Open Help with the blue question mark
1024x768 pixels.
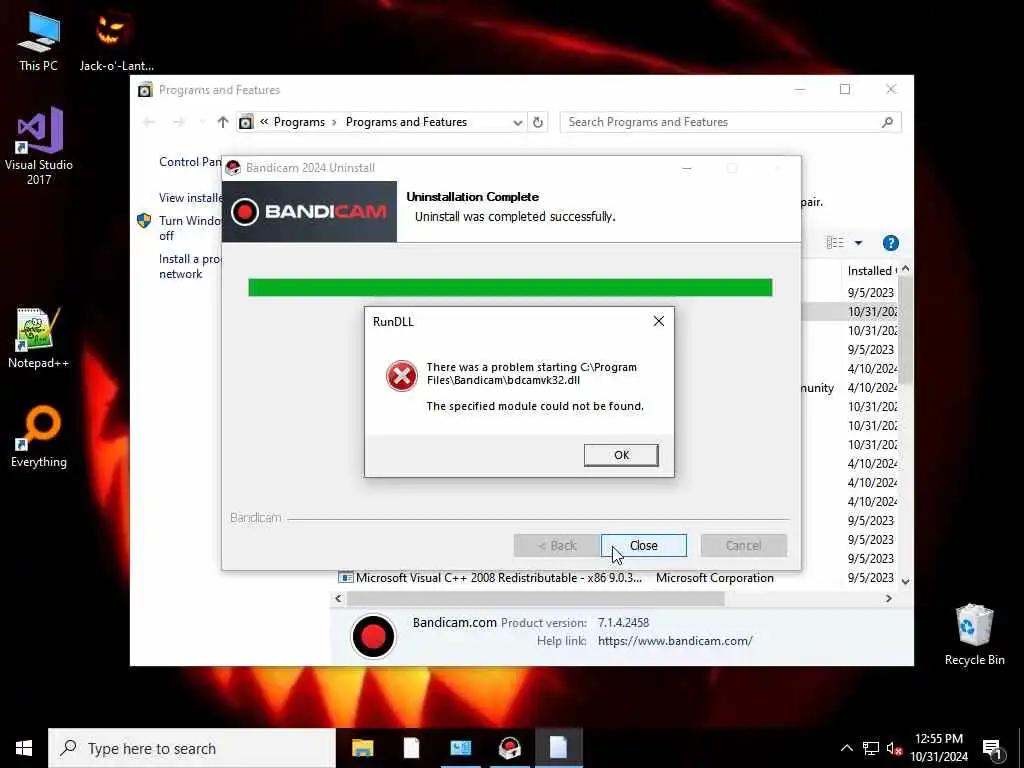890,243
